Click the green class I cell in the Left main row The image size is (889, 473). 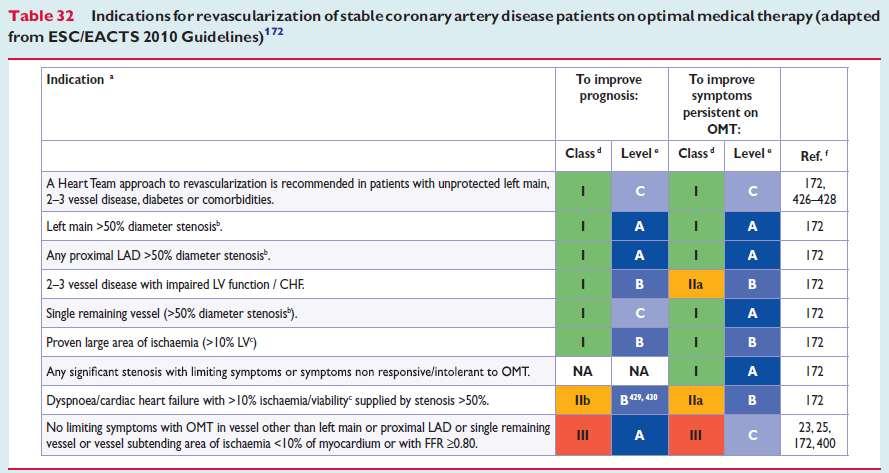583,226
